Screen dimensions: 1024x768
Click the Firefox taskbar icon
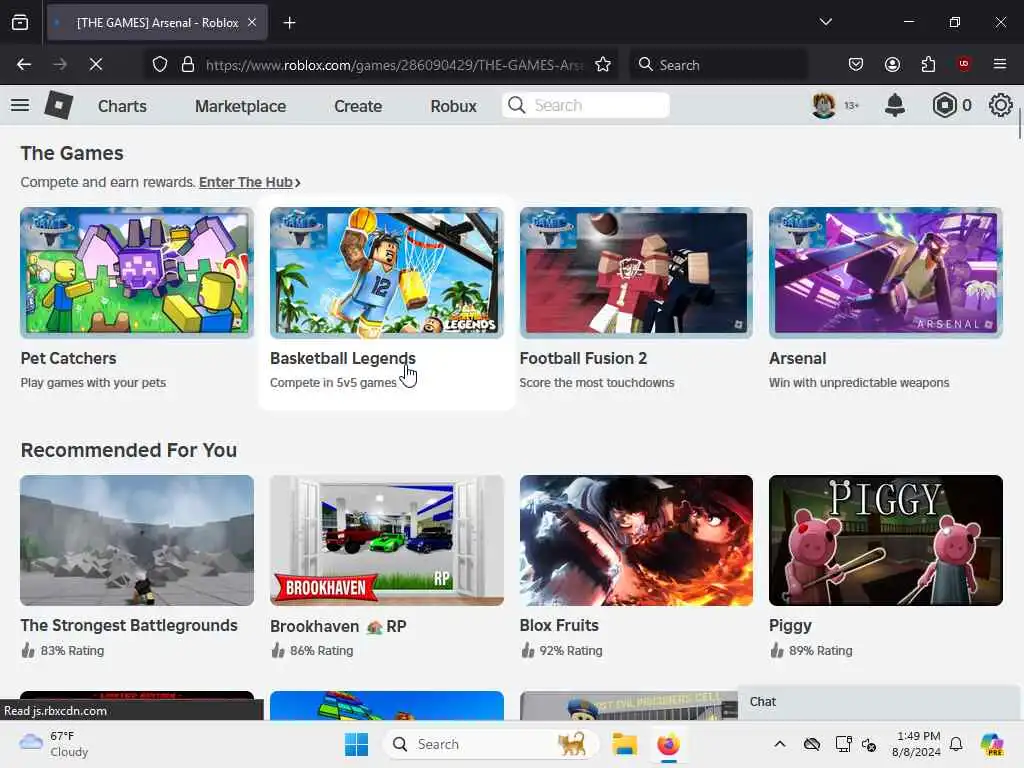pos(668,744)
